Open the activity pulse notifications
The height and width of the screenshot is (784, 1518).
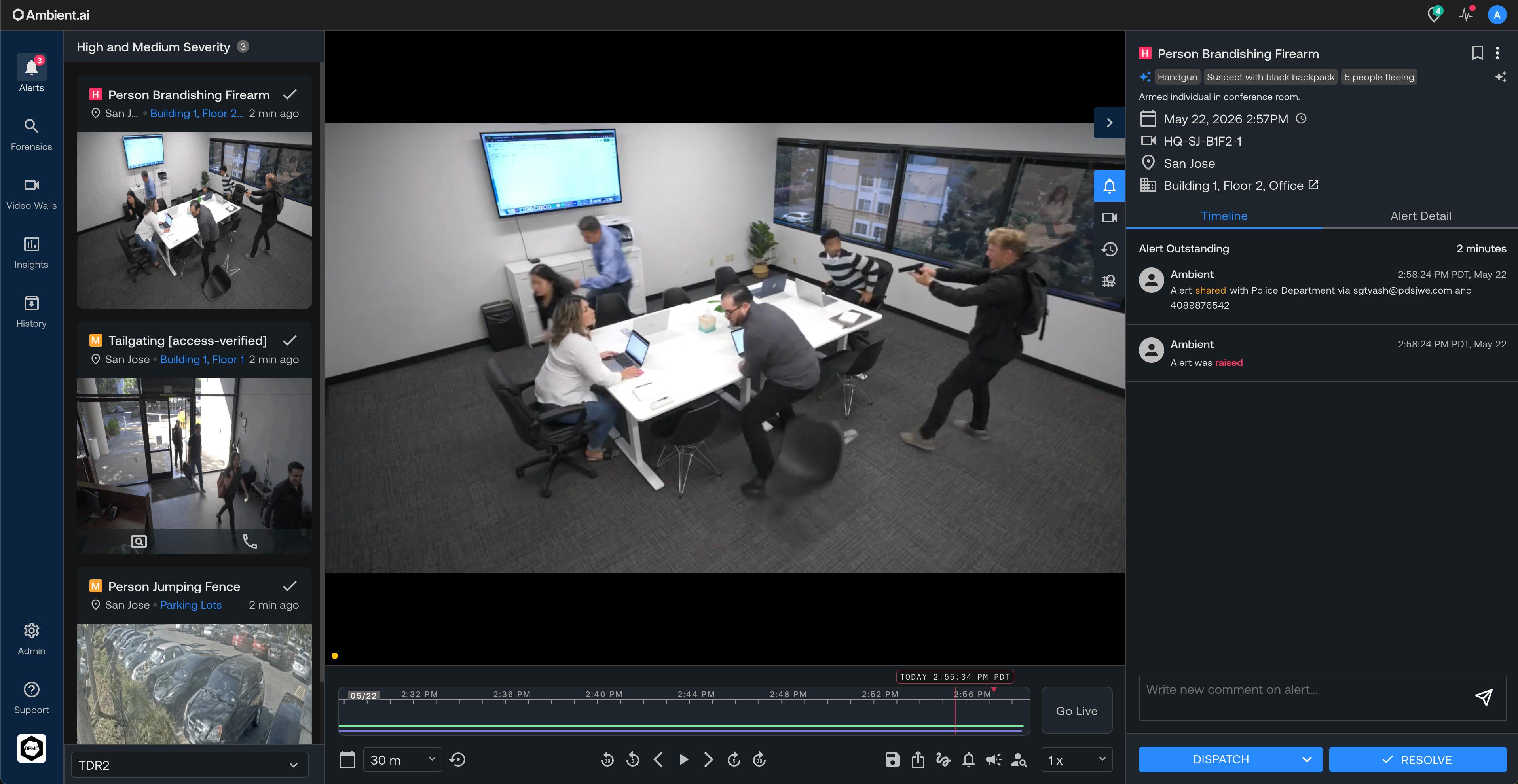tap(1466, 15)
